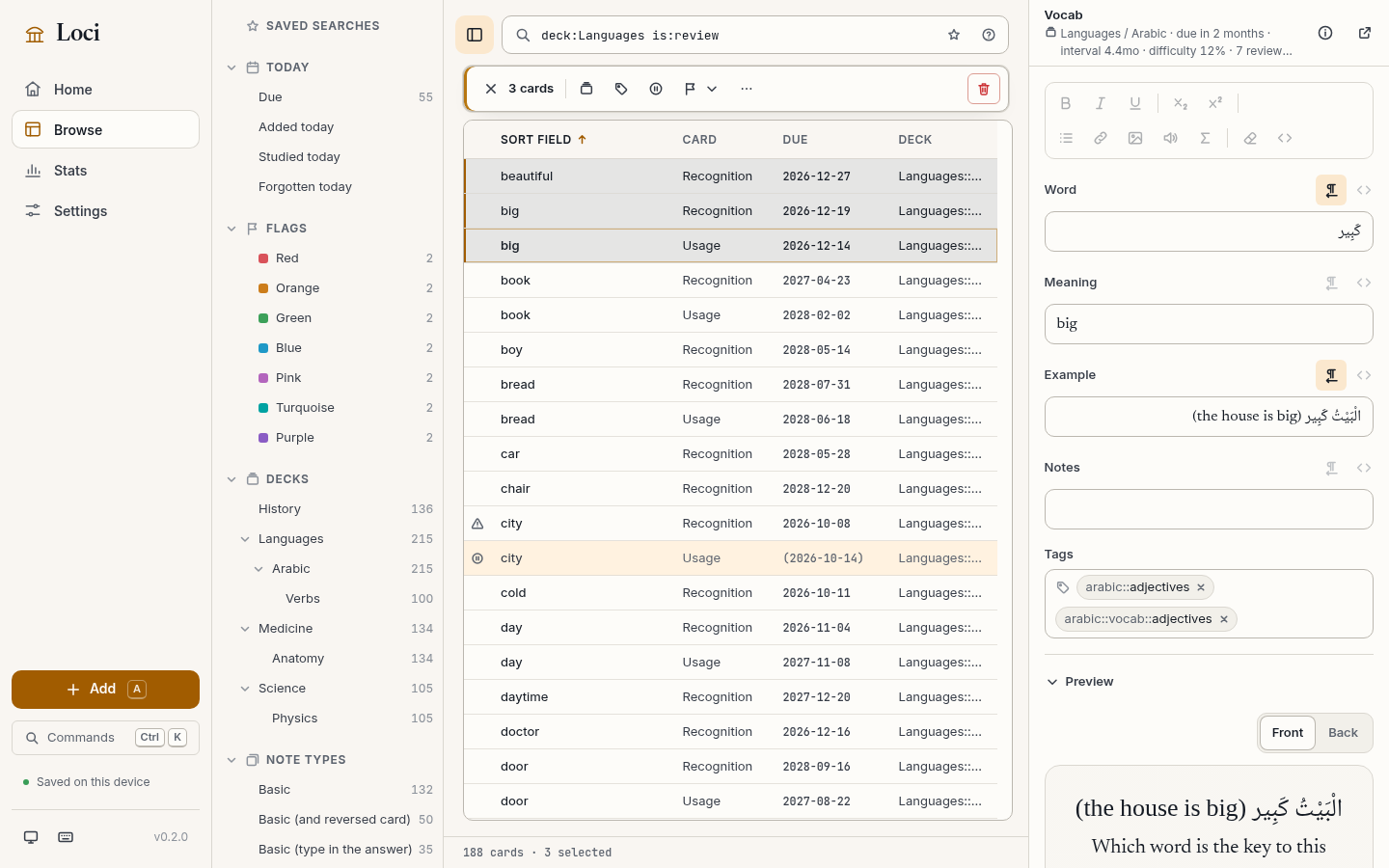The width and height of the screenshot is (1389, 868).
Task: Collapse the Flags section
Action: click(231, 229)
